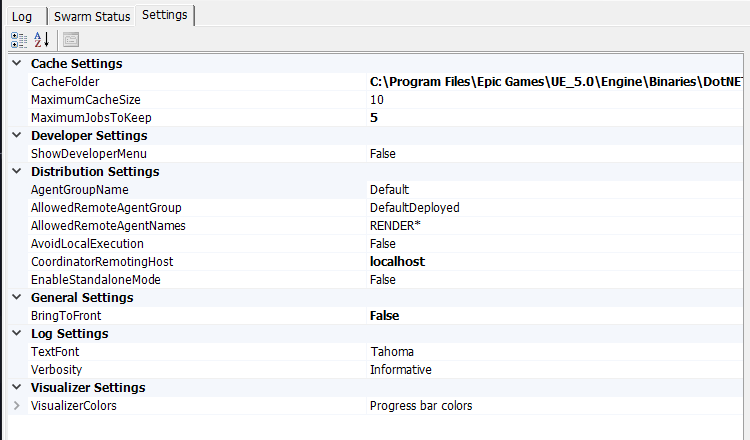Collapse the Log Settings category

click(15, 334)
